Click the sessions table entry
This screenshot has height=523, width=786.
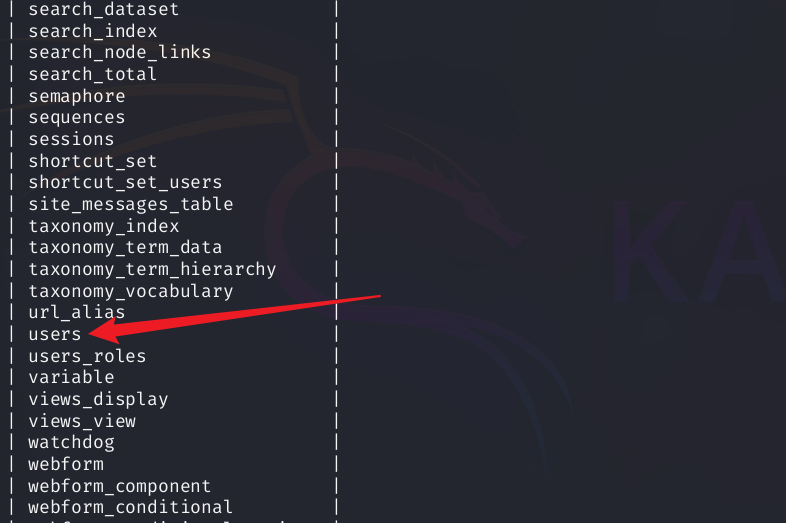pyautogui.click(x=71, y=139)
